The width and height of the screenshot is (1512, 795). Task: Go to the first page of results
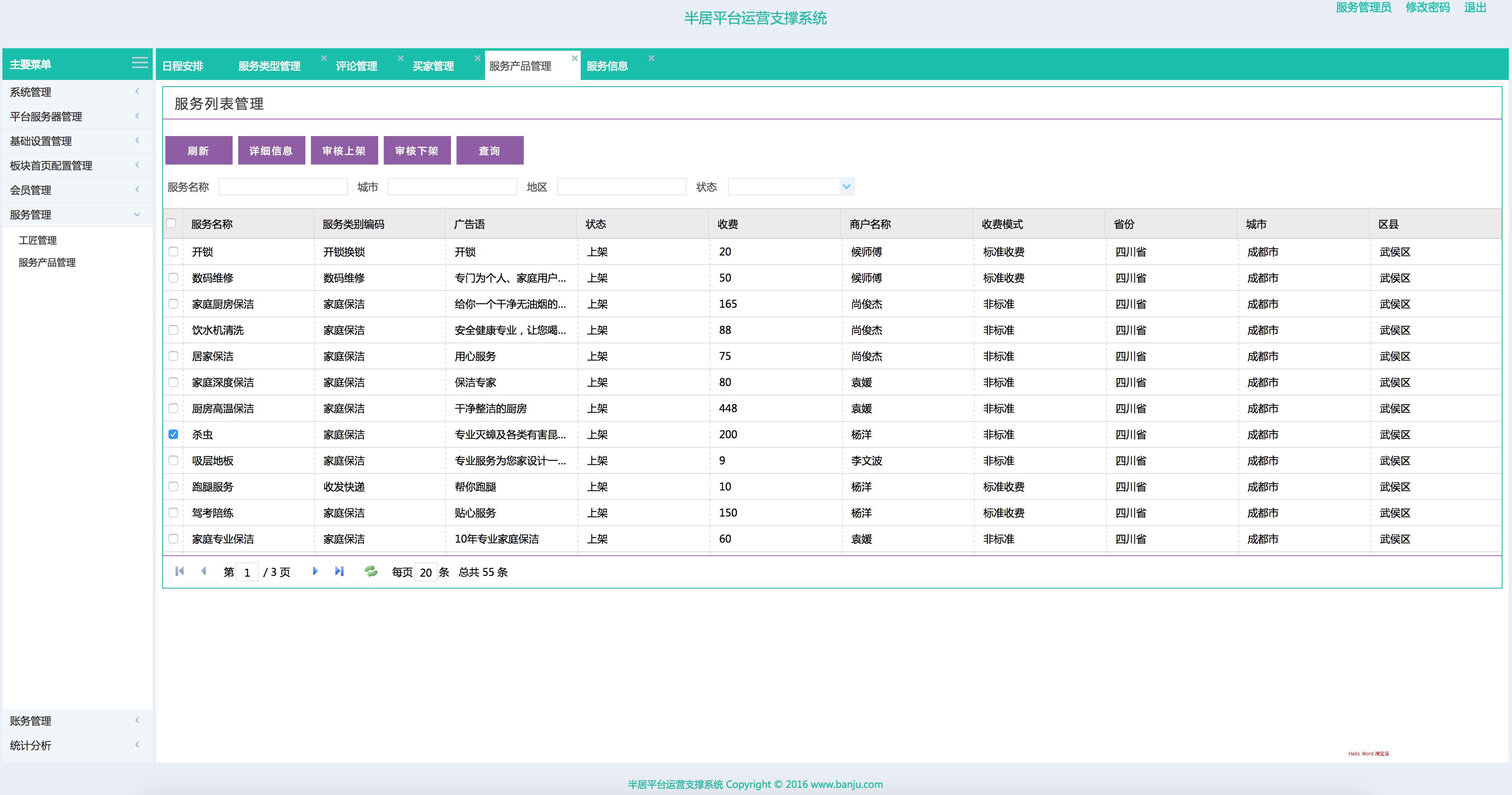[x=180, y=571]
